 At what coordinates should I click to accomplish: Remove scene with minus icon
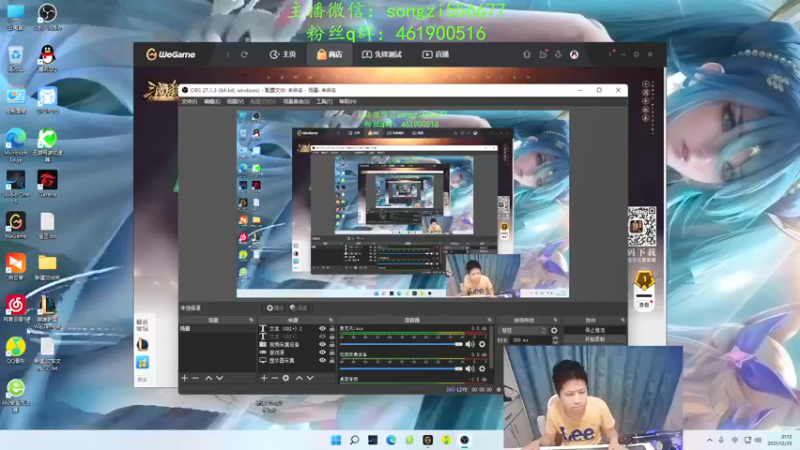click(x=195, y=378)
